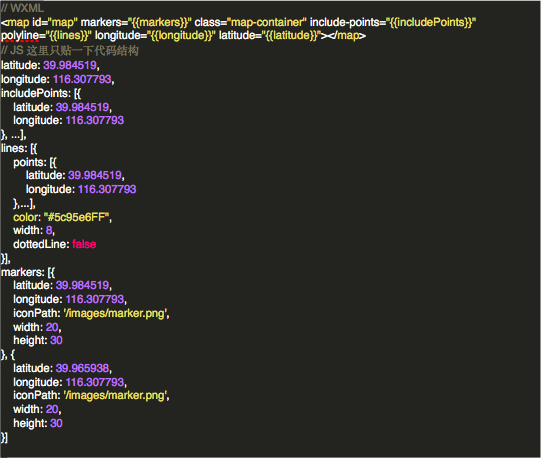The height and width of the screenshot is (459, 541).
Task: Click the first marker's iconPath string
Action: pos(116,313)
